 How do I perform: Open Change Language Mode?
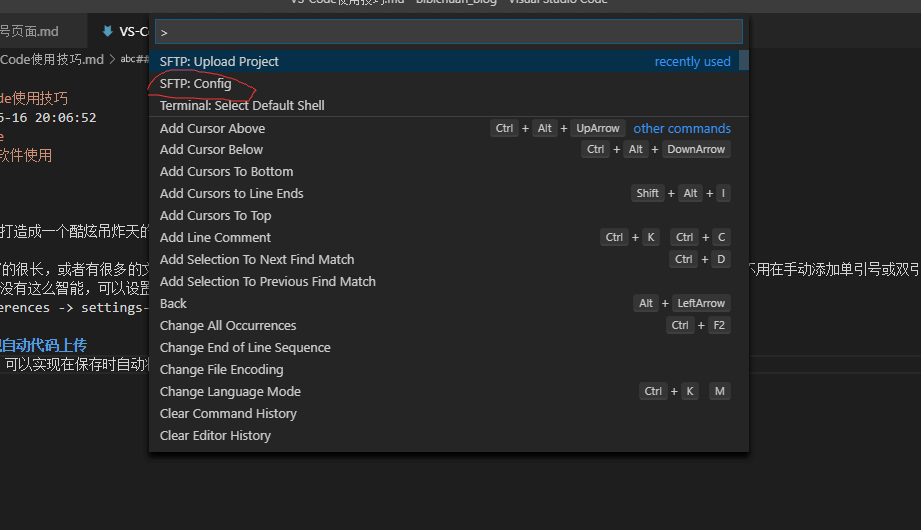coord(230,392)
